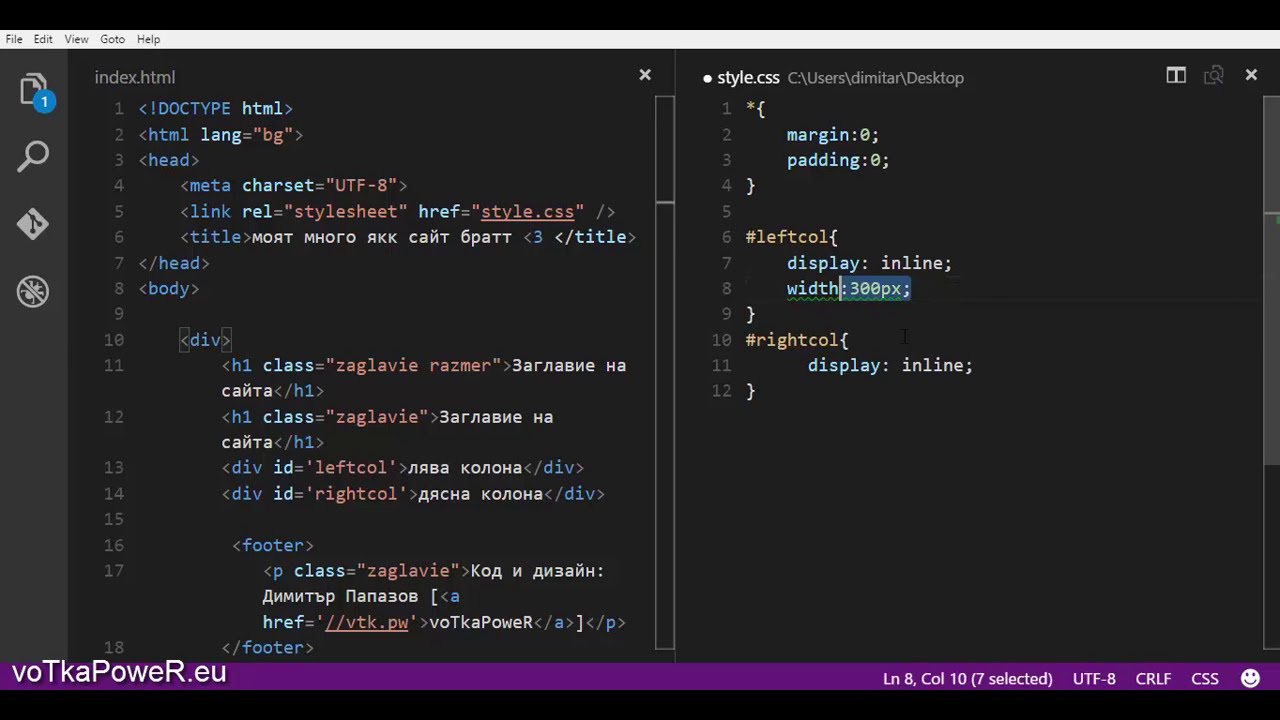This screenshot has width=1280, height=720.
Task: Follow the style.css link in the href
Action: [528, 211]
